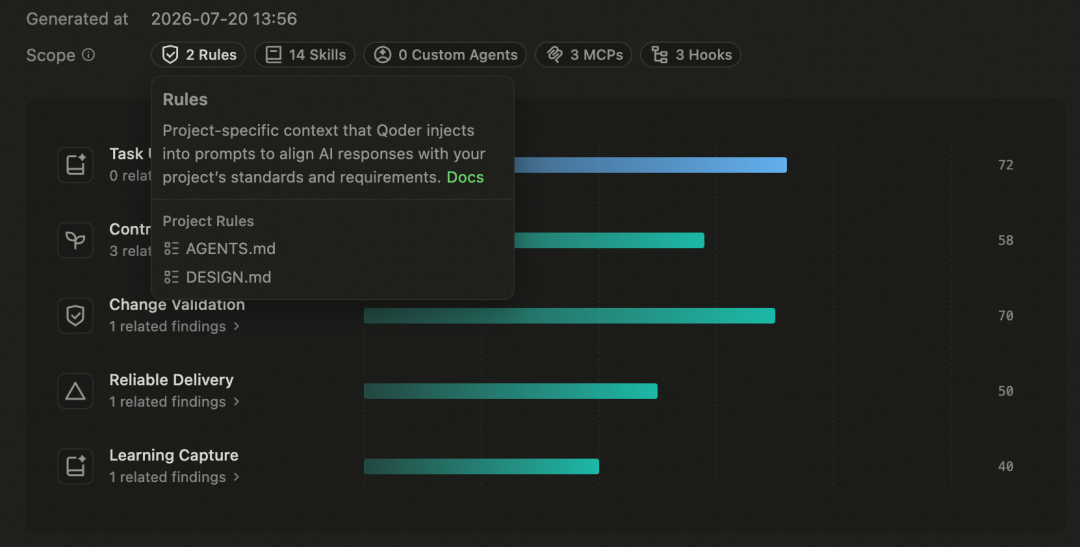Open the 3 Hooks scope chip

(690, 54)
